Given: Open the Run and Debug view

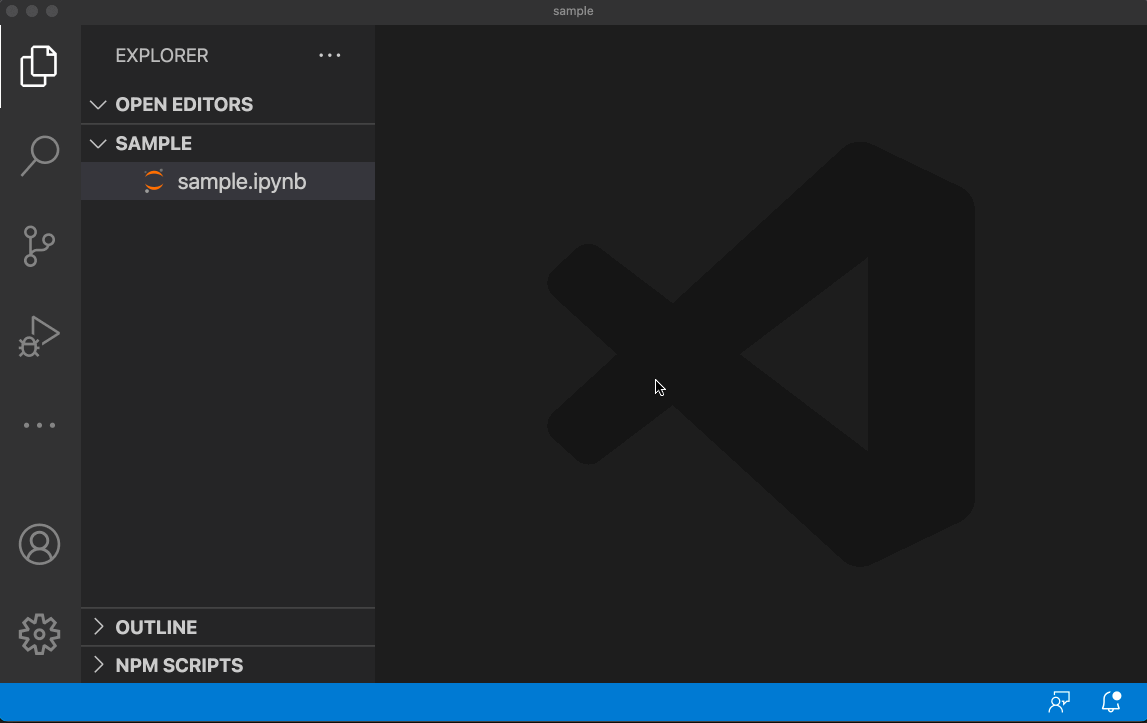Looking at the screenshot, I should pos(40,336).
